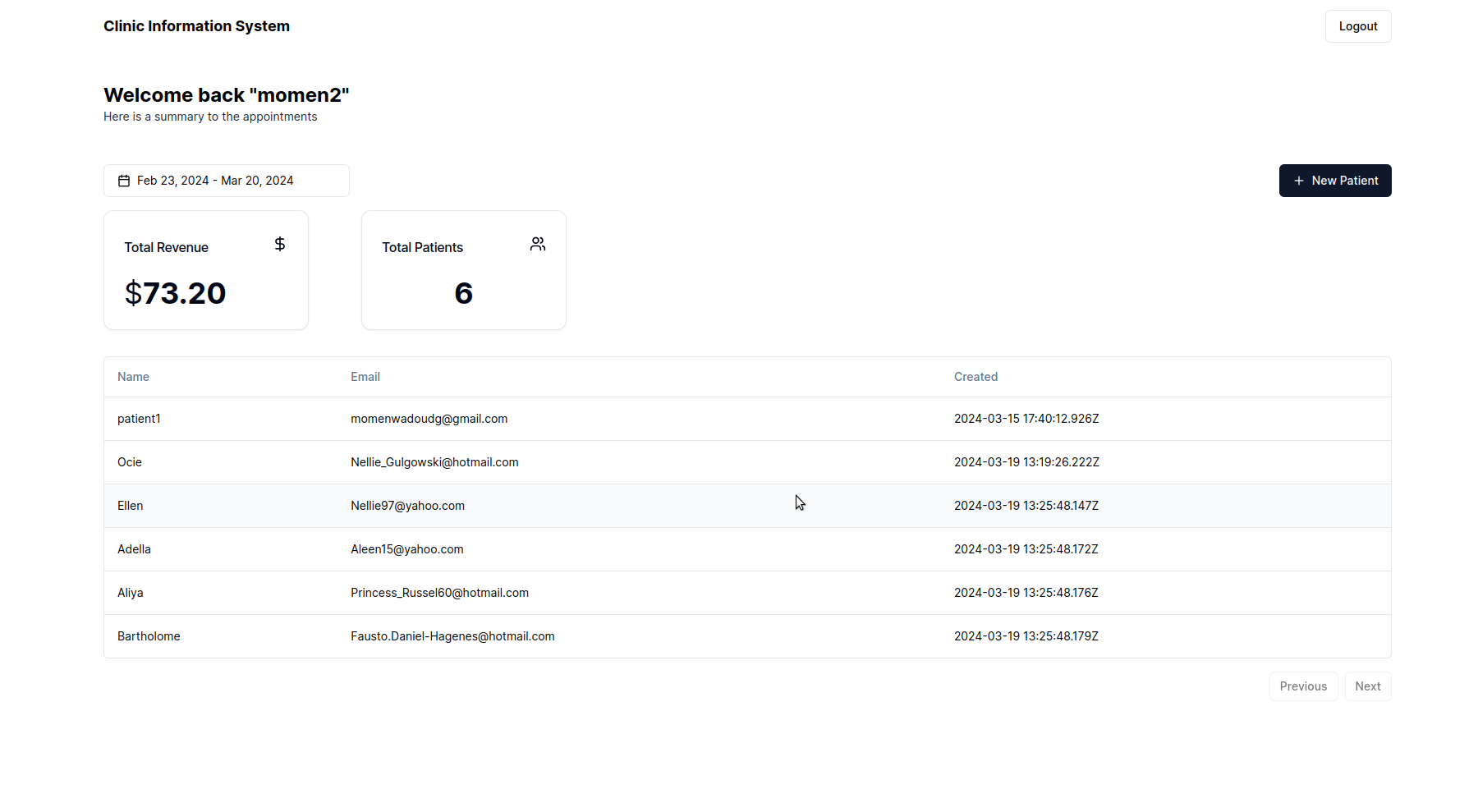Screen dimensions: 1478x812
Task: Sort the table by the Created column
Action: pyautogui.click(x=975, y=376)
